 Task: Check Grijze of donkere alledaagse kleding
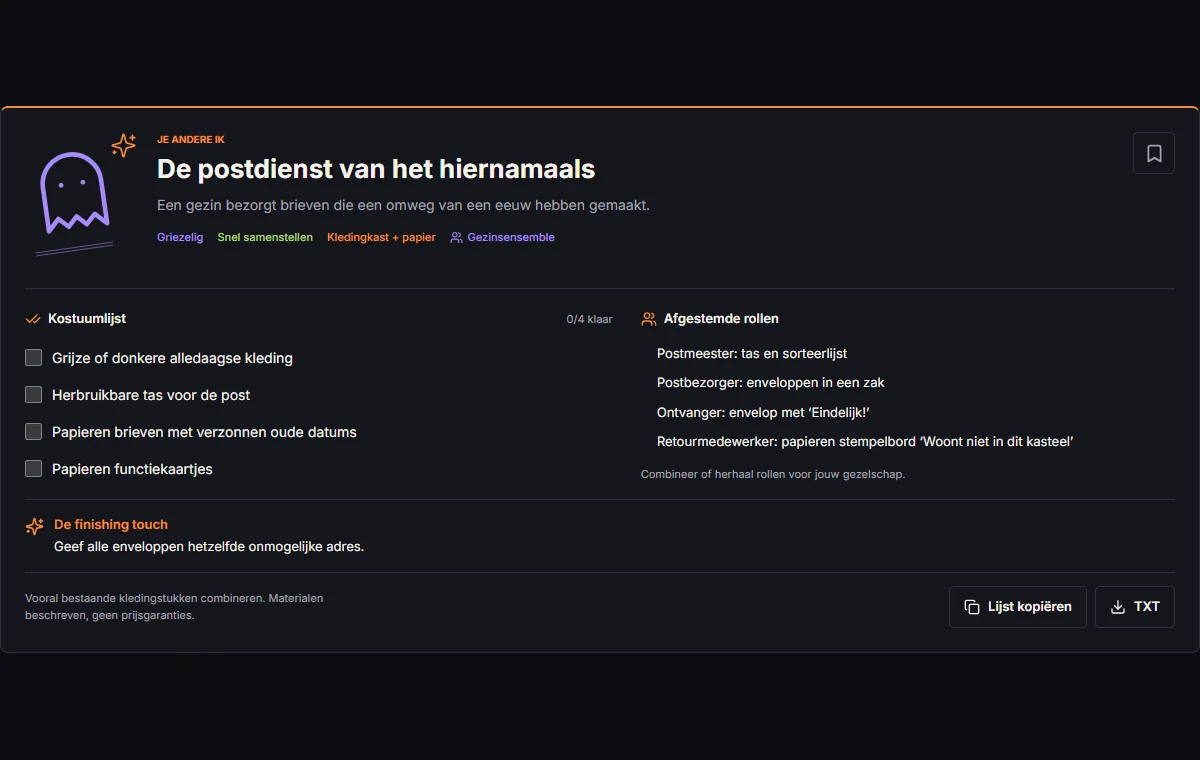(x=34, y=358)
